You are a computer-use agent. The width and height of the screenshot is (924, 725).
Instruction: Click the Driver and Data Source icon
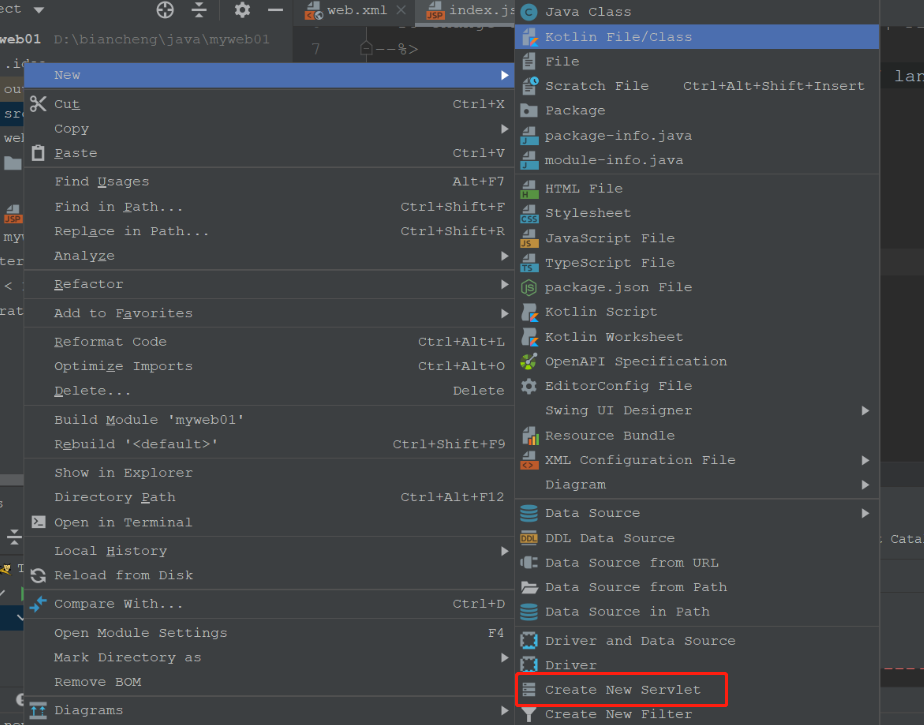(529, 641)
